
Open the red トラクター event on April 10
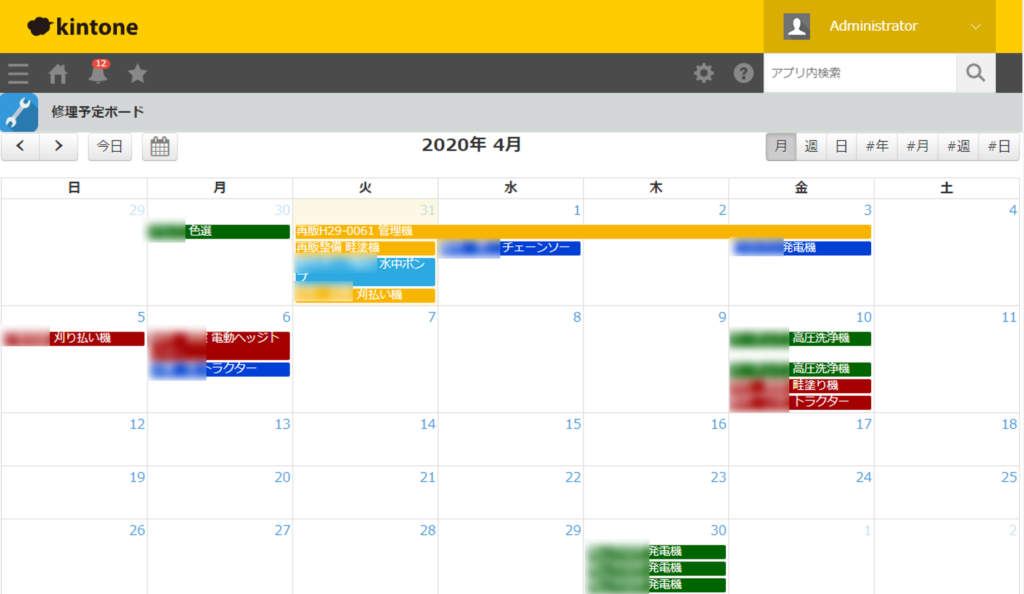point(801,402)
